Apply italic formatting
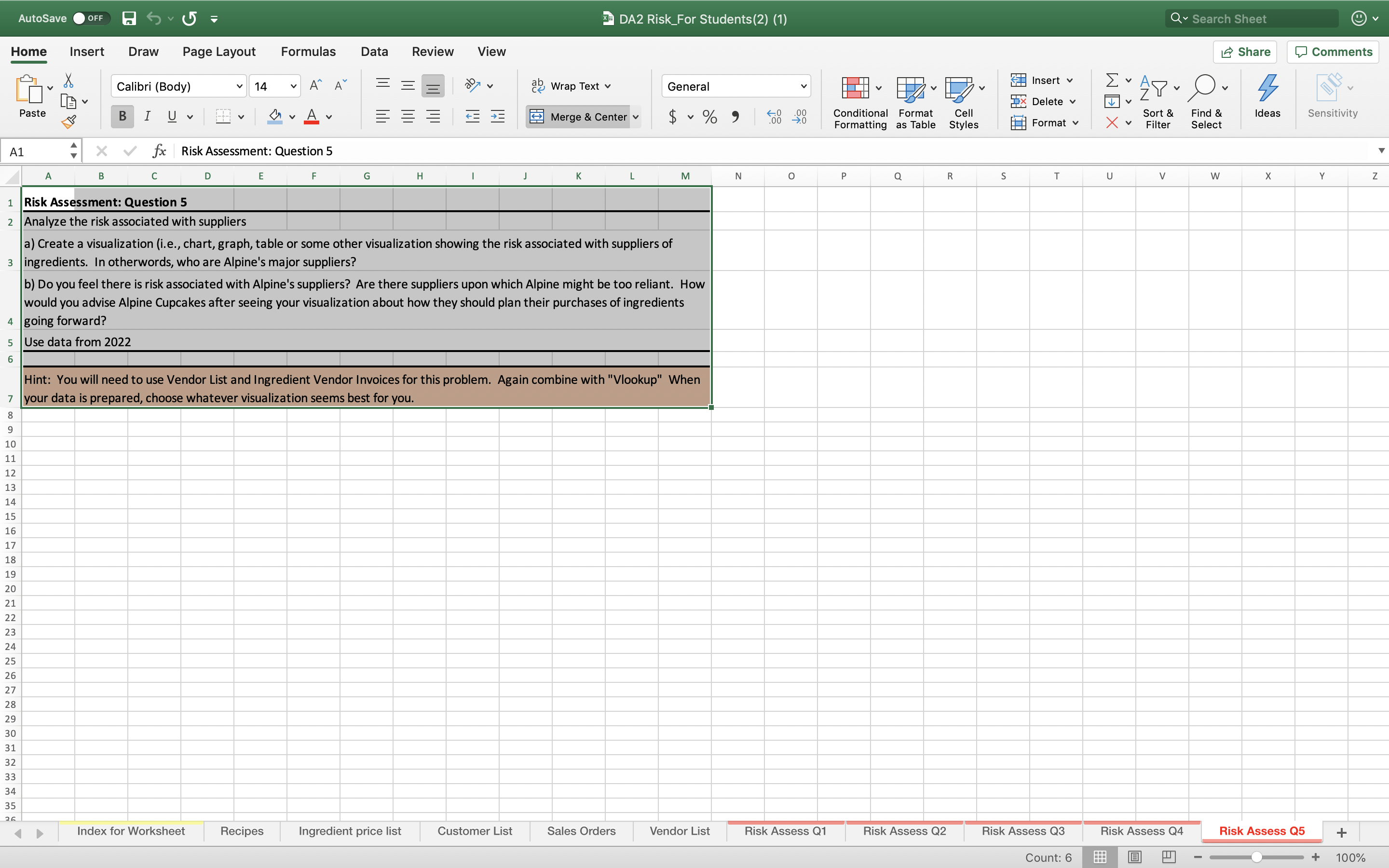This screenshot has width=1389, height=868. click(147, 117)
